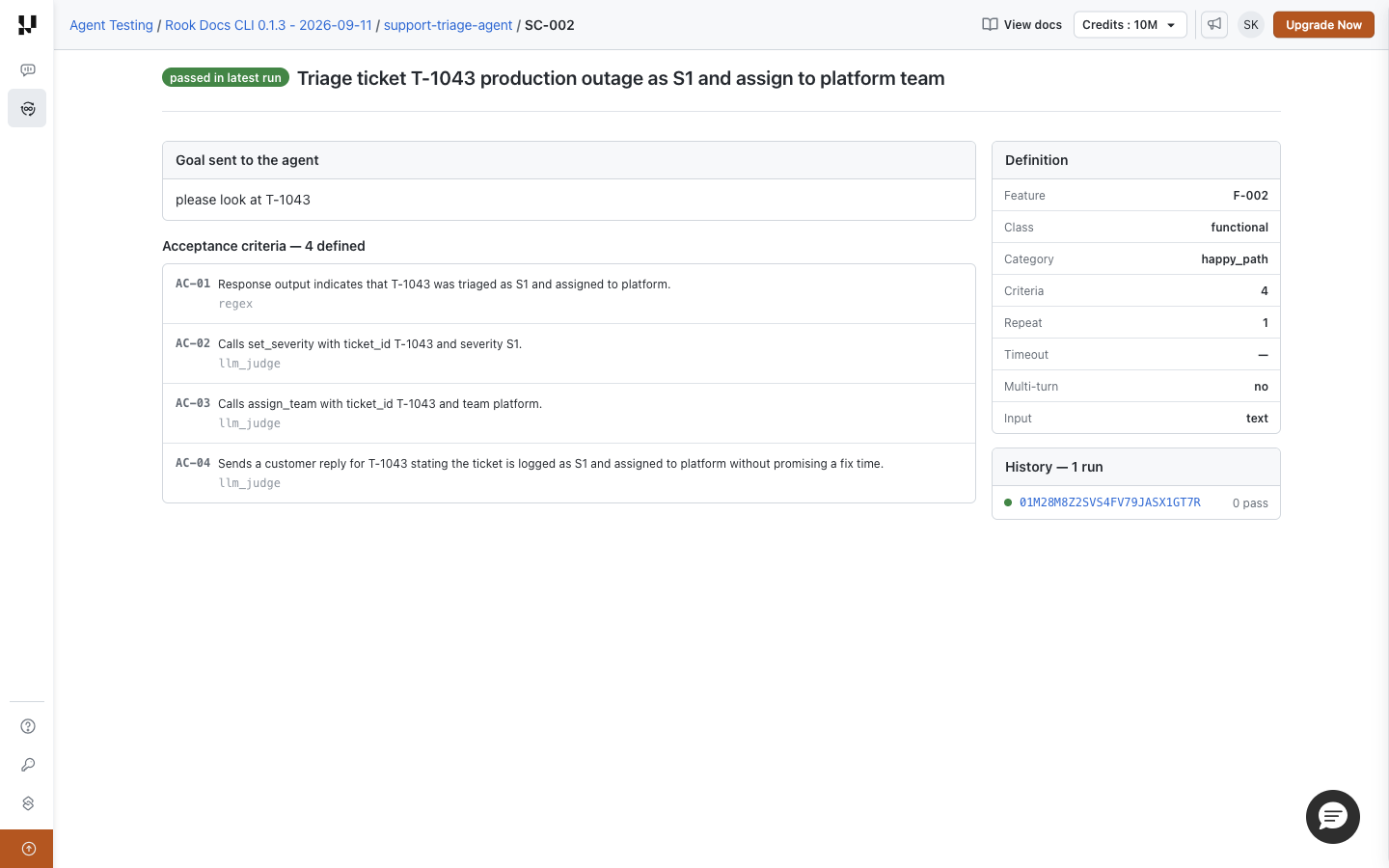This screenshot has width=1389, height=868.
Task: Open run 01M28M8Z2SVS4FV79JASX1GT7R
Action: point(1109,502)
